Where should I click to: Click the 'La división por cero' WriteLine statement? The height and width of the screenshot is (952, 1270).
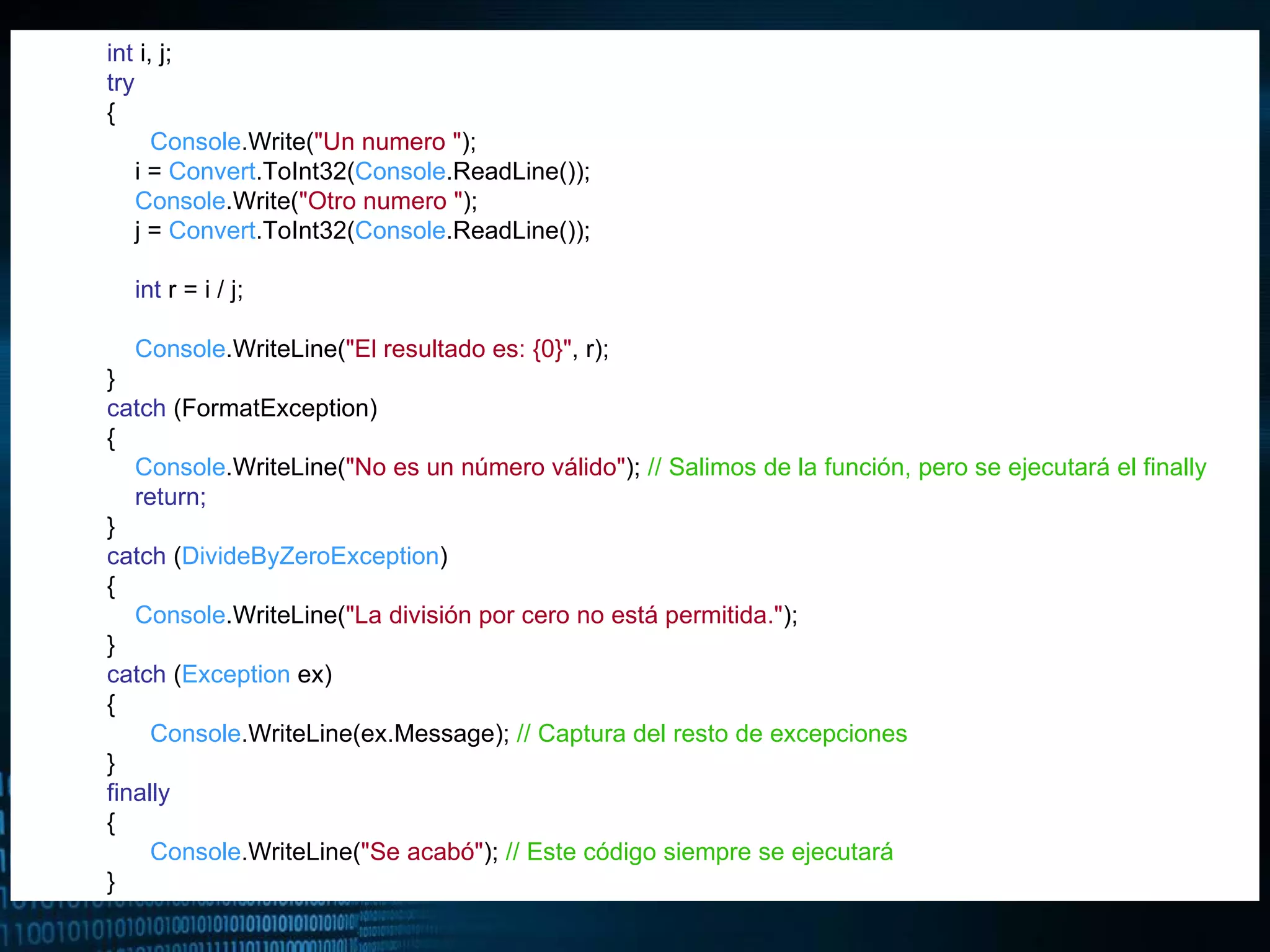tap(466, 615)
